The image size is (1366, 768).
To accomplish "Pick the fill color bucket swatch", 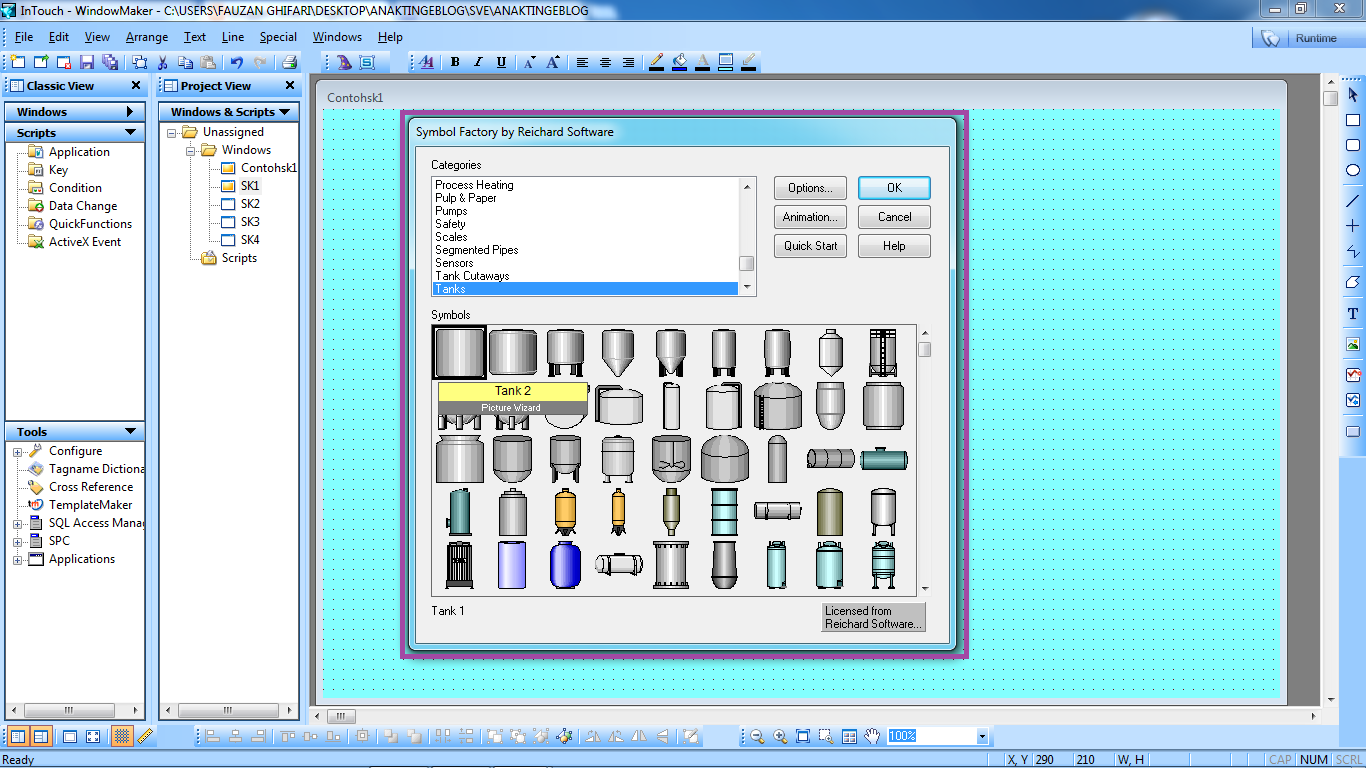I will (680, 62).
